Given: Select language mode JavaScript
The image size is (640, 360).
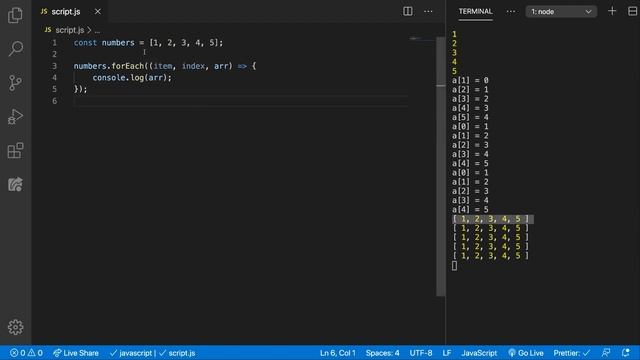Looking at the screenshot, I should [479, 353].
